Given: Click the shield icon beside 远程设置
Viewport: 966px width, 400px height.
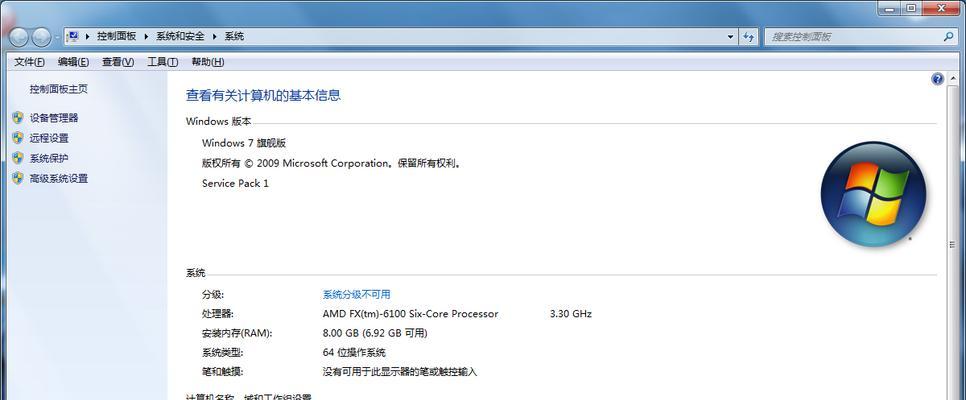Looking at the screenshot, I should coord(18,137).
